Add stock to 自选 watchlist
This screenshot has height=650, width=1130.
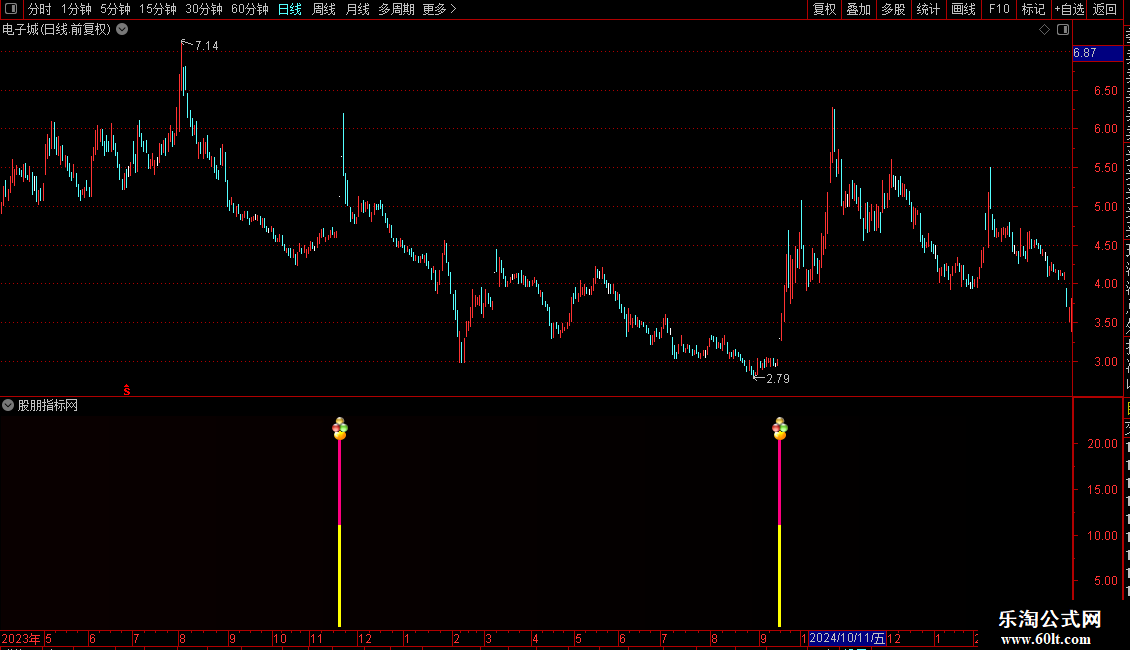point(1069,9)
